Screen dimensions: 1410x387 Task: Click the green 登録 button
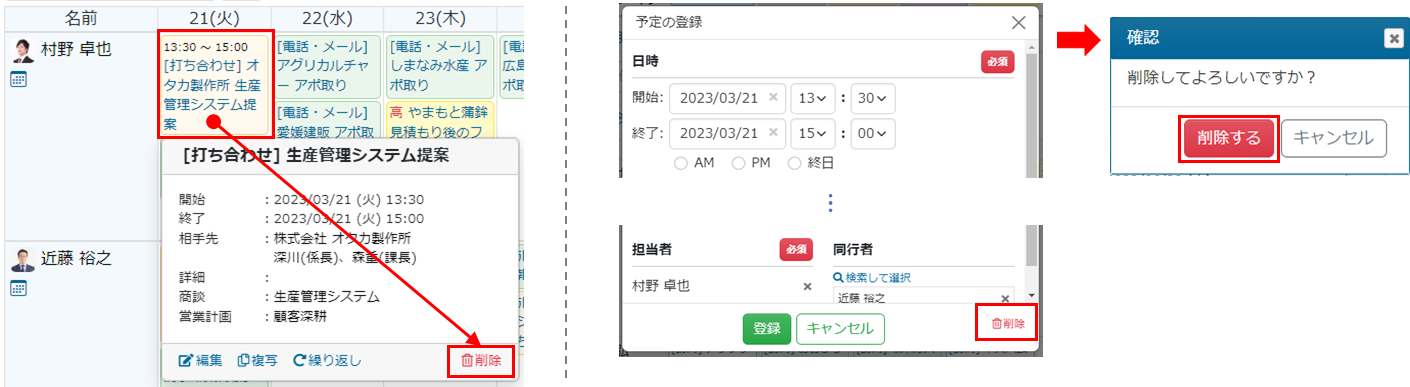[767, 328]
